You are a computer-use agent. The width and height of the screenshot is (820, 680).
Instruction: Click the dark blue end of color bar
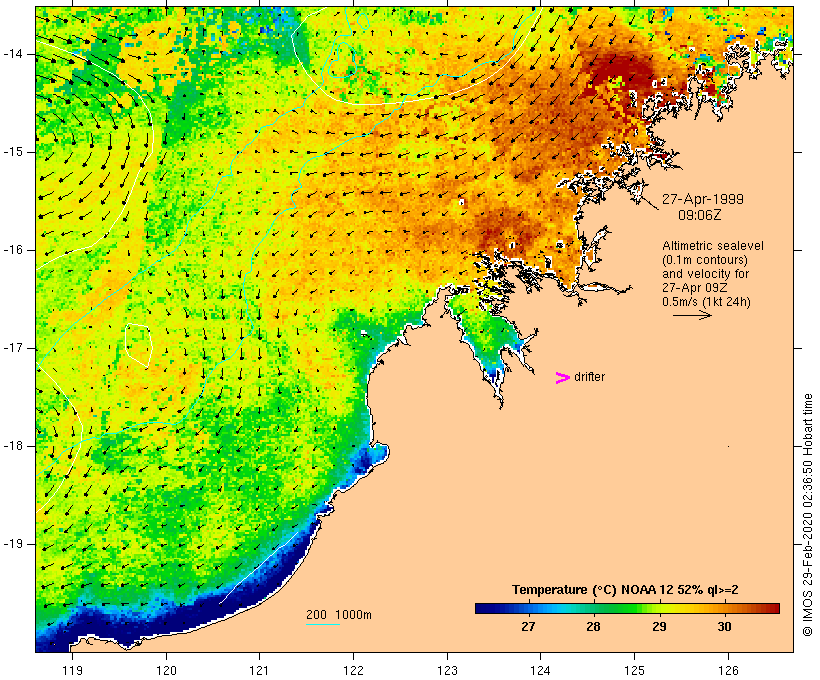coord(484,608)
